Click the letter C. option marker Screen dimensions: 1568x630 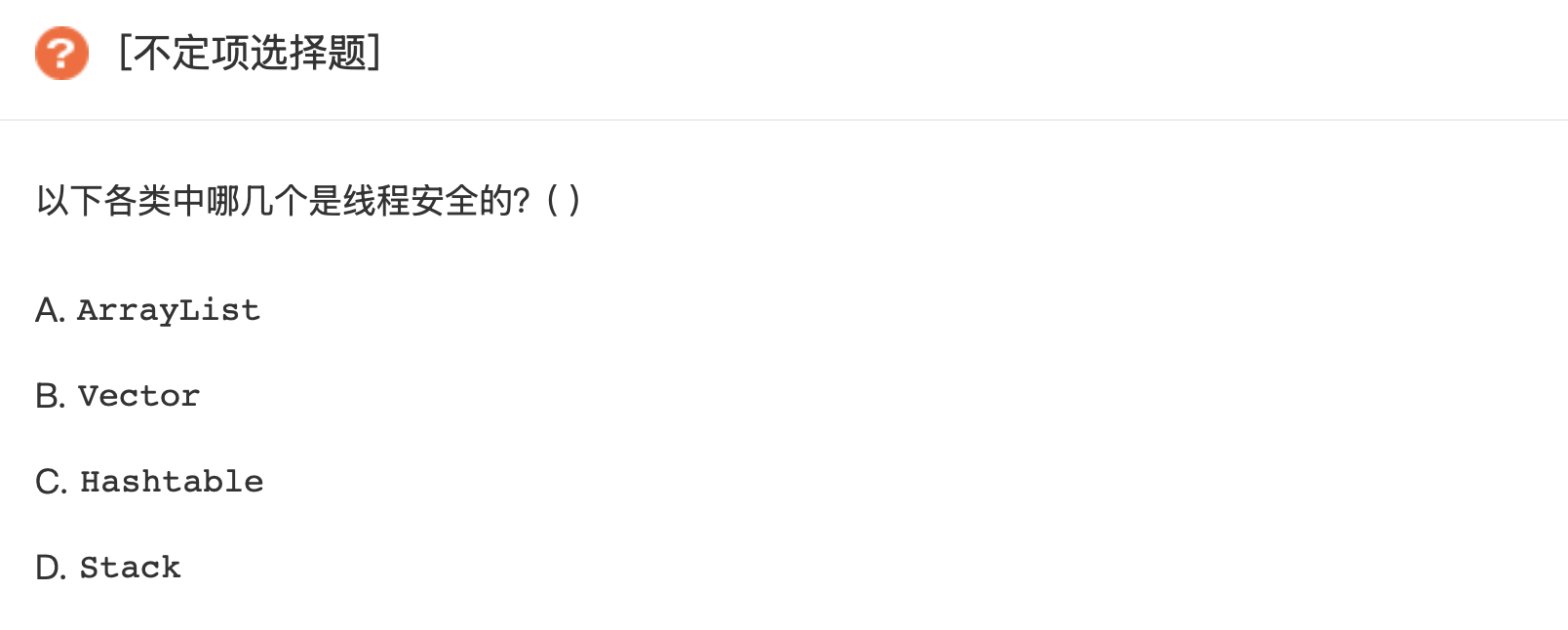coord(51,482)
